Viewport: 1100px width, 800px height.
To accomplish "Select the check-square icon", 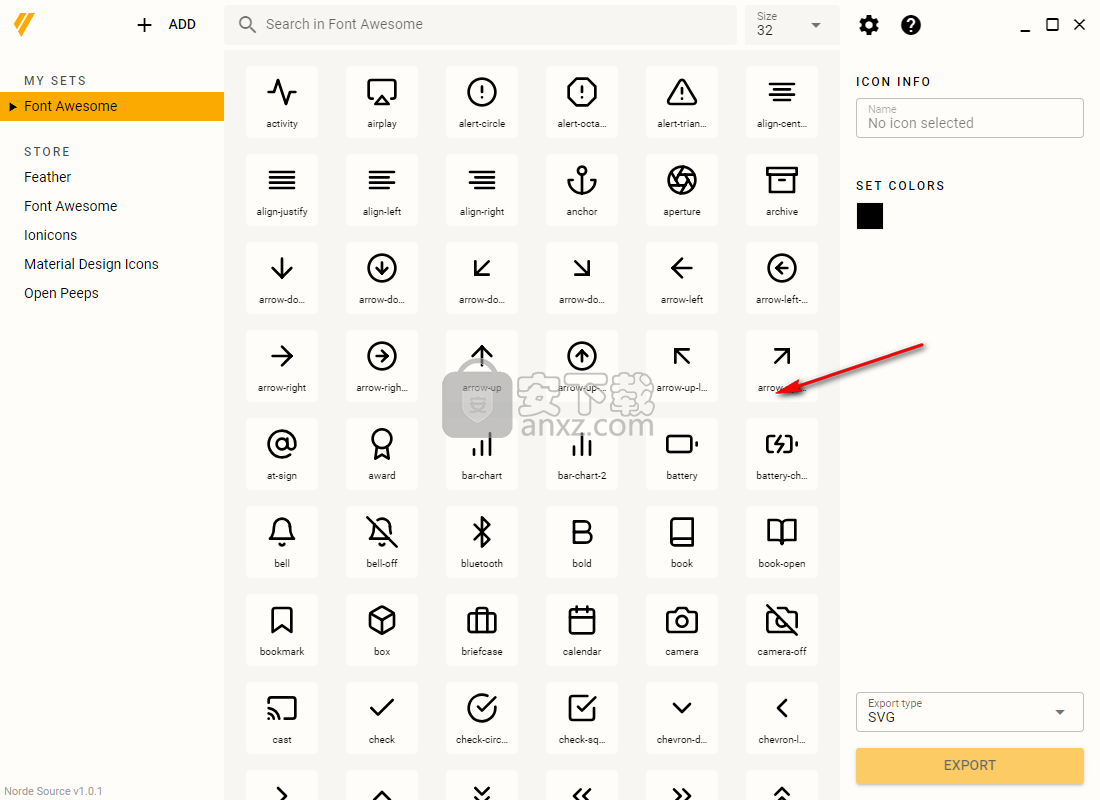I will click(x=582, y=718).
